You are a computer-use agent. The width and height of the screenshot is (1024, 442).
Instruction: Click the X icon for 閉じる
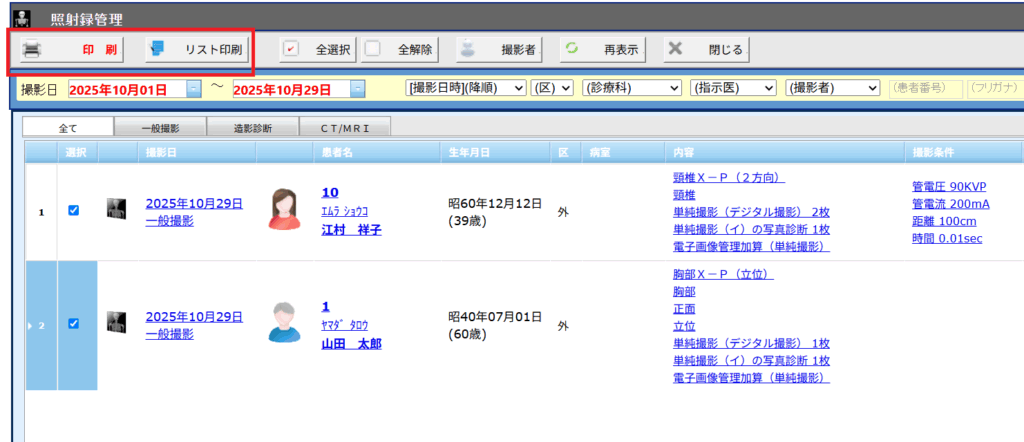[x=676, y=49]
